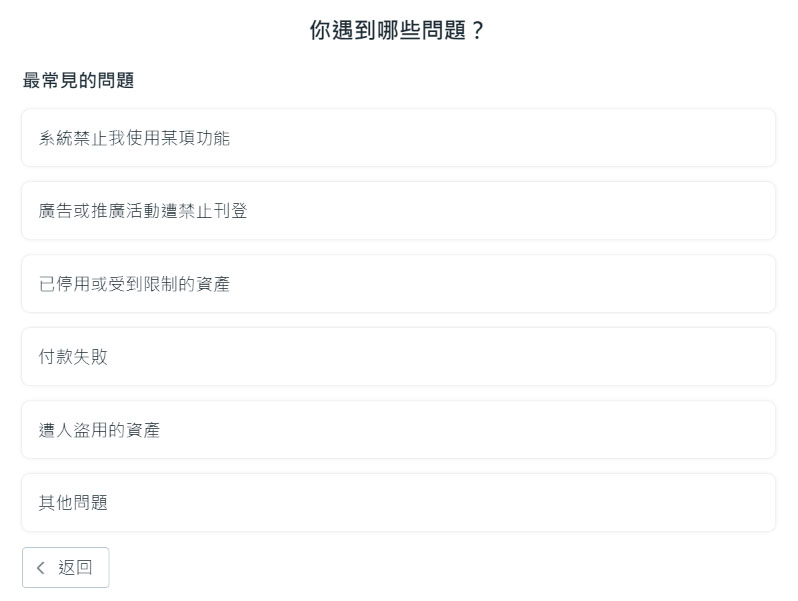The image size is (798, 601).
Task: Select the last issue card for other problems
Action: [x=398, y=503]
